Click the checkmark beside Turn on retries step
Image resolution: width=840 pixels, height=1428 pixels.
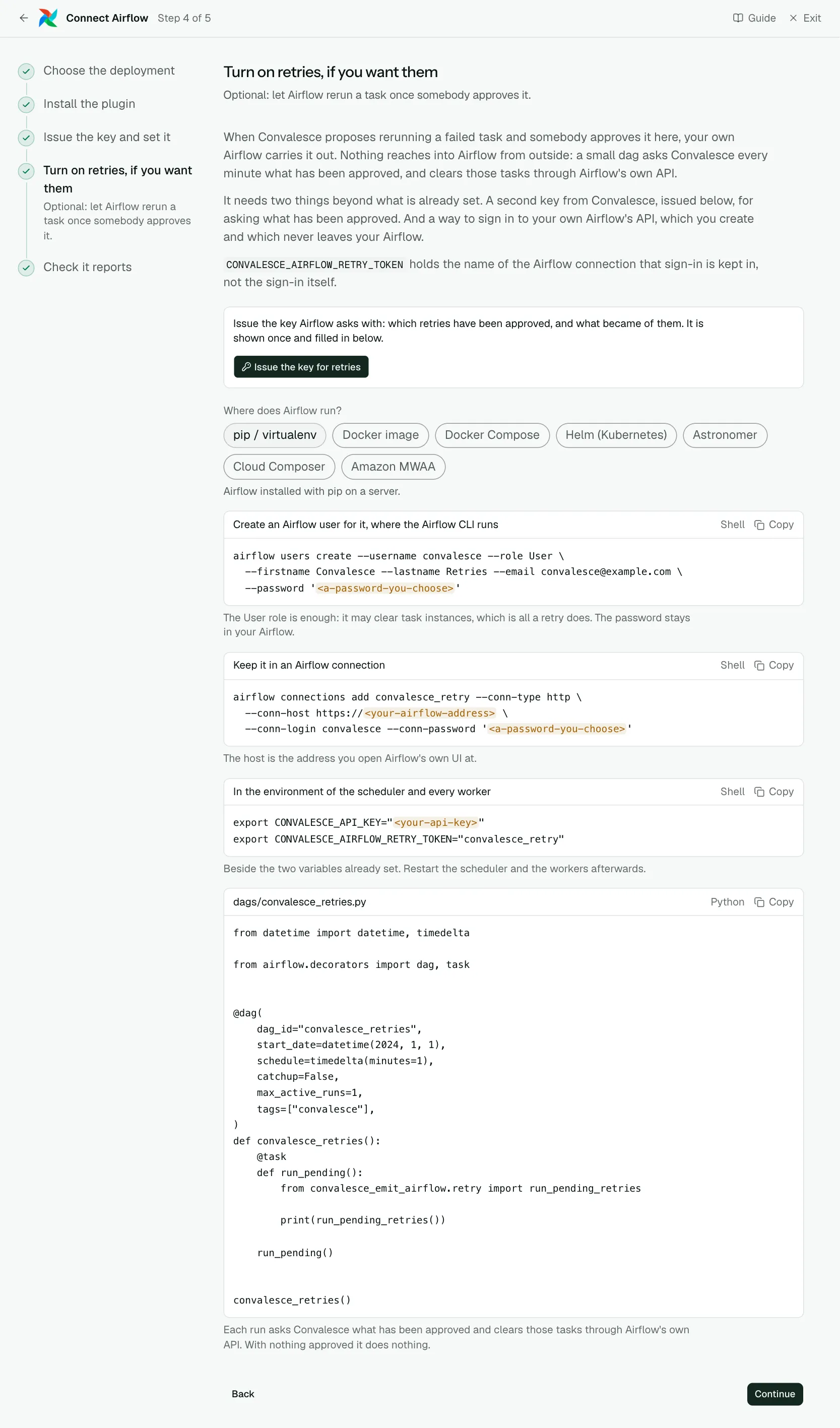(x=26, y=171)
